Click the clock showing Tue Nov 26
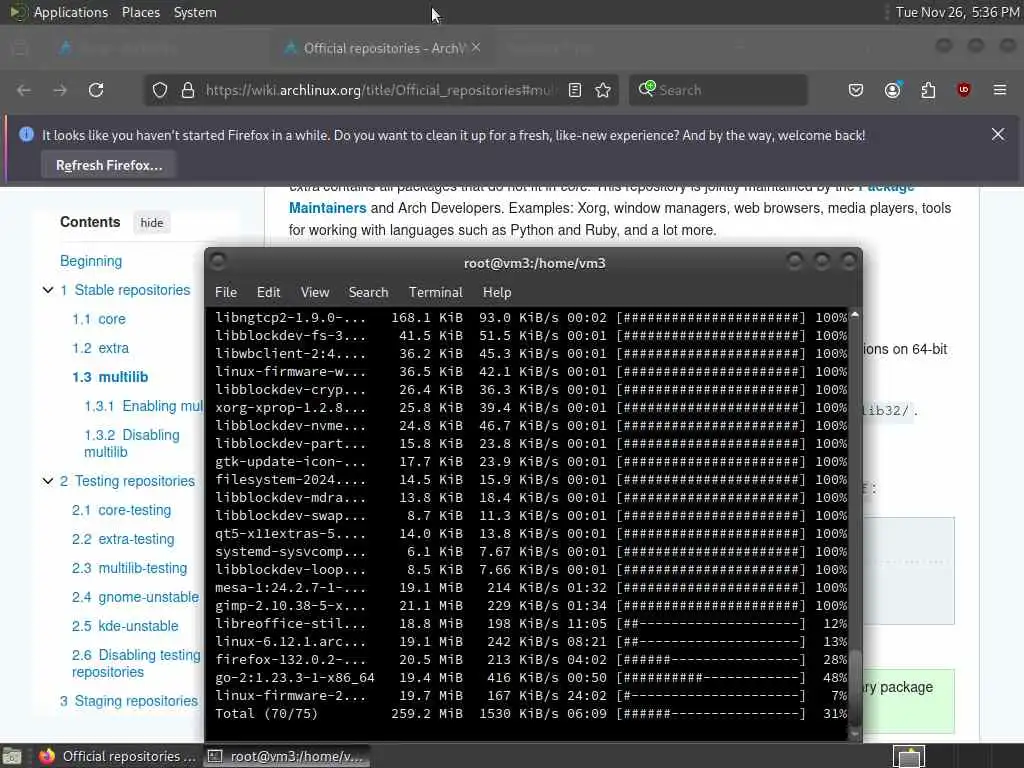This screenshot has height=768, width=1024. click(x=957, y=12)
